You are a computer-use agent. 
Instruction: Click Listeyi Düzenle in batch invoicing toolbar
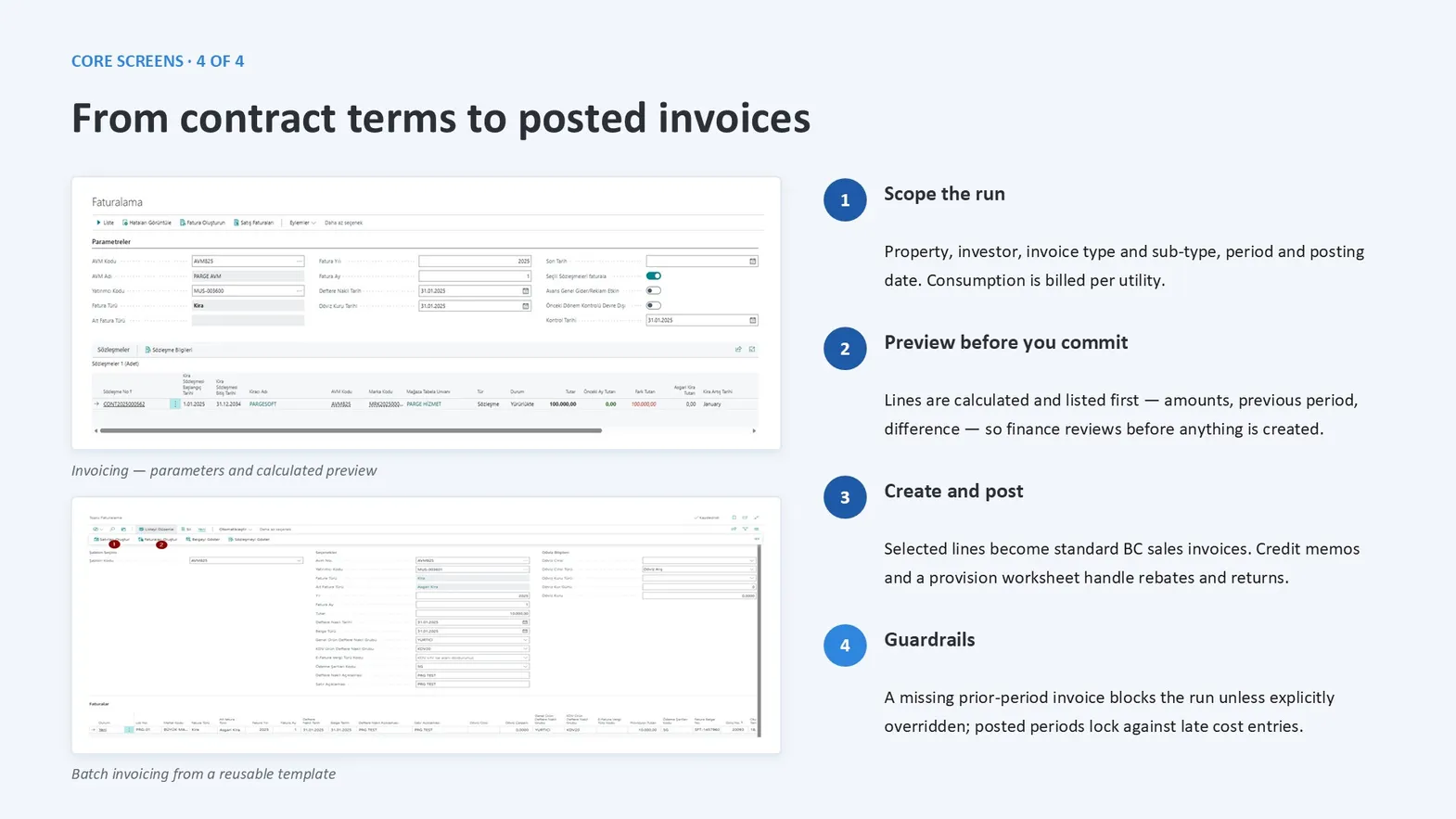coord(157,530)
